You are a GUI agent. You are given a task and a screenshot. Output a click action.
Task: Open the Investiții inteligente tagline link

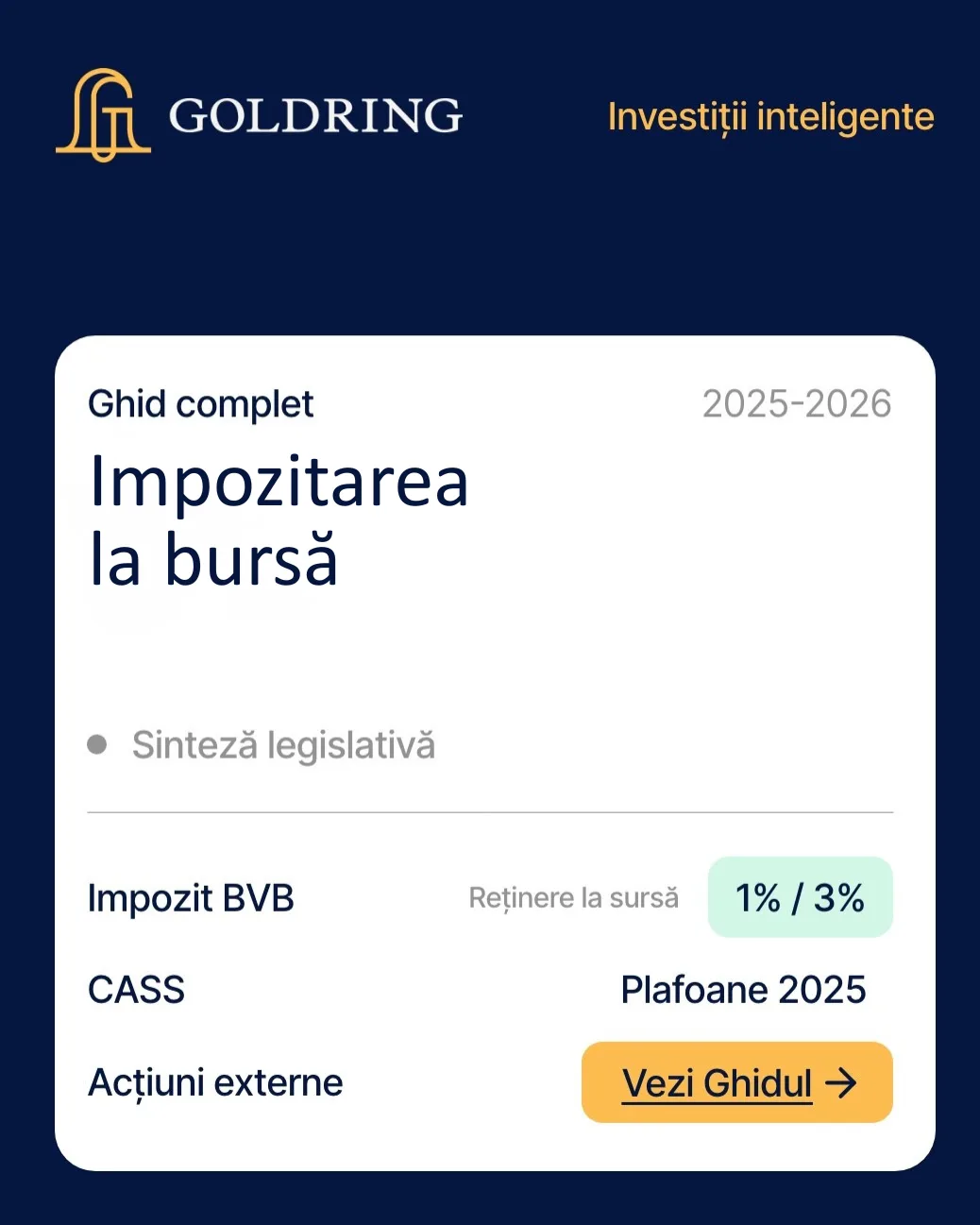770,117
